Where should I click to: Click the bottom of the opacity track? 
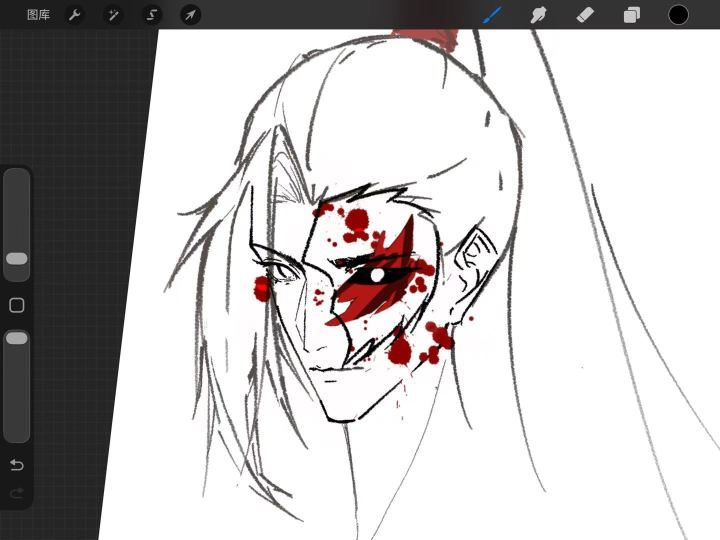click(17, 436)
